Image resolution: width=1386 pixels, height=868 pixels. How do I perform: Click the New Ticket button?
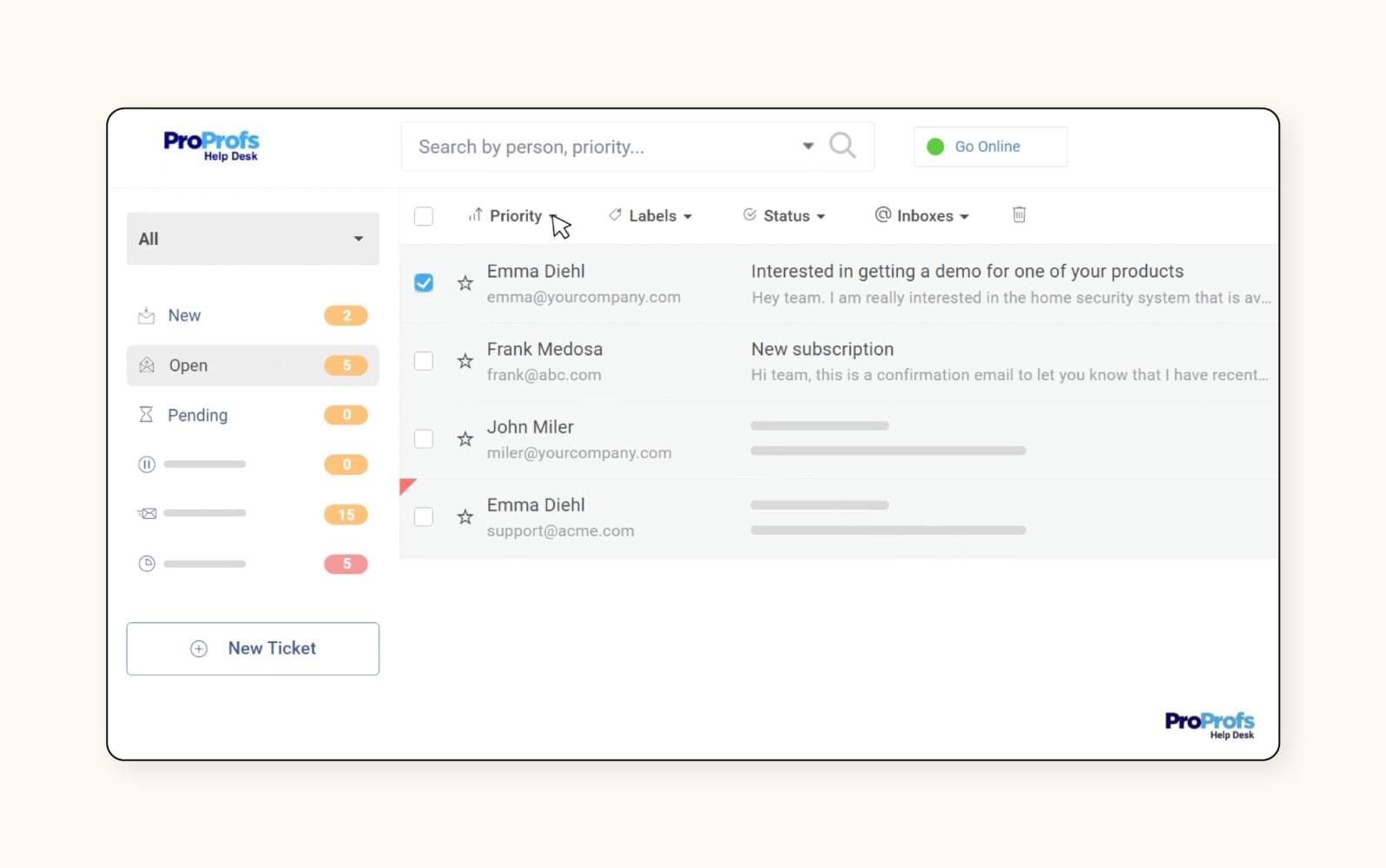(x=253, y=648)
